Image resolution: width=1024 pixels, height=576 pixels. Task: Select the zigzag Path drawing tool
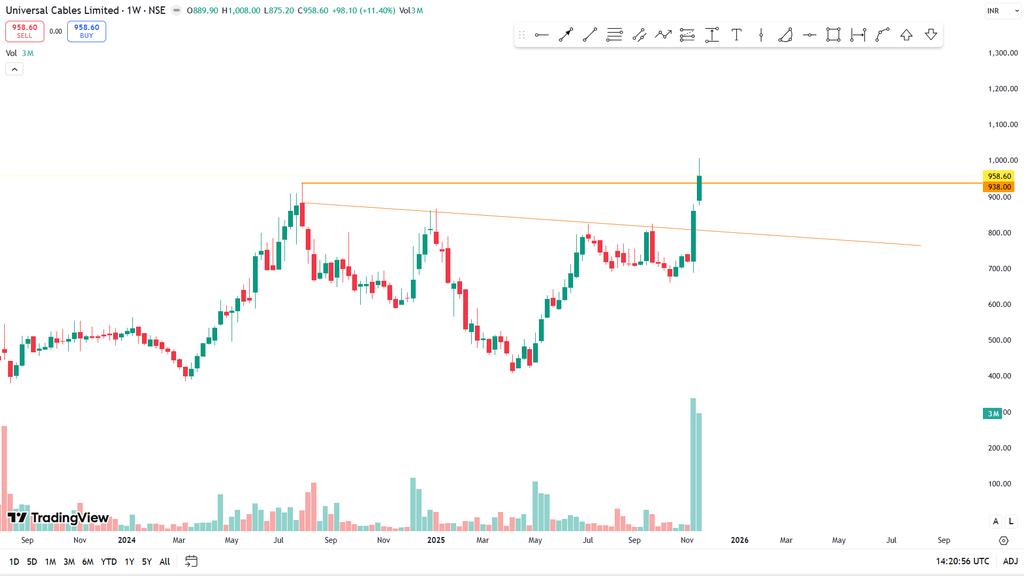click(x=663, y=35)
